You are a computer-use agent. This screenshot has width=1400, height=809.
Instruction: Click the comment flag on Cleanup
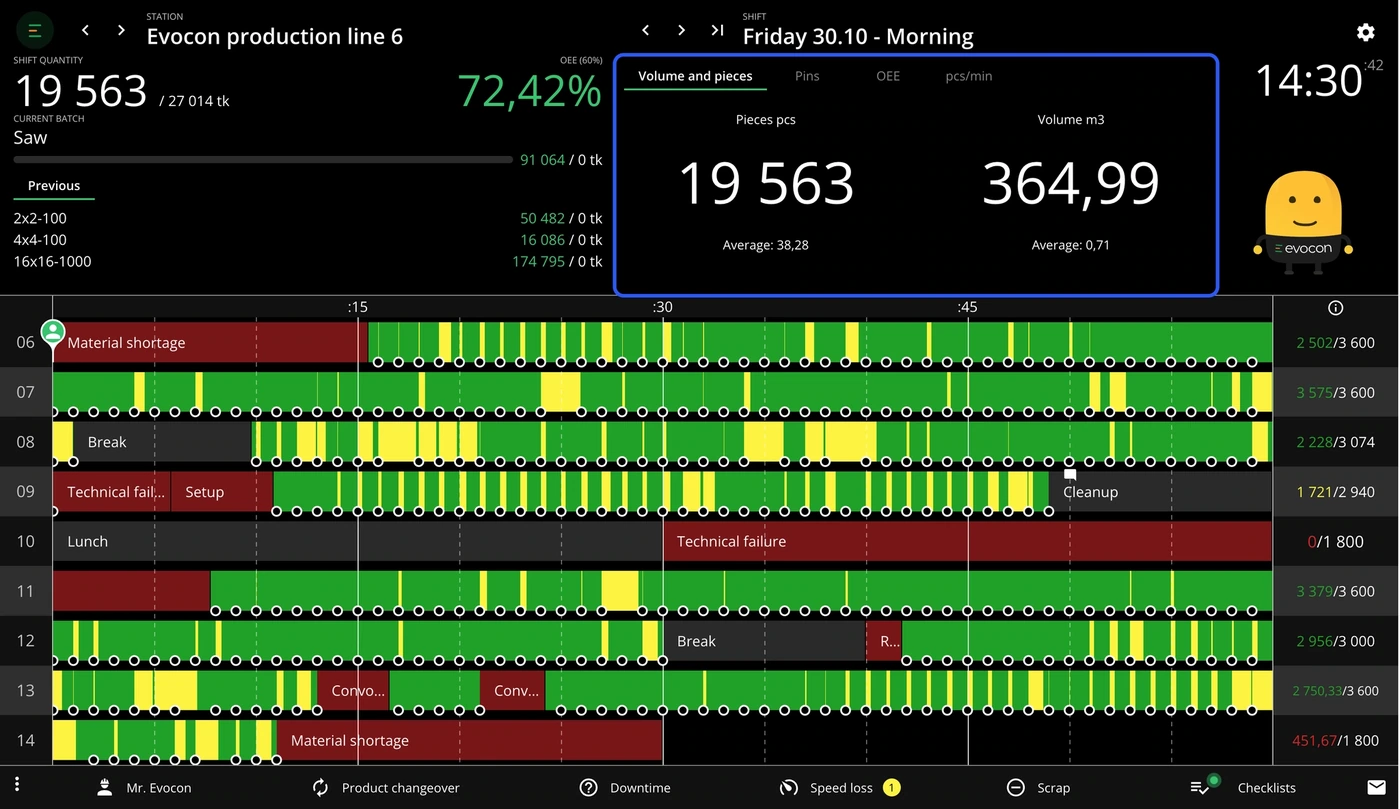tap(1069, 474)
